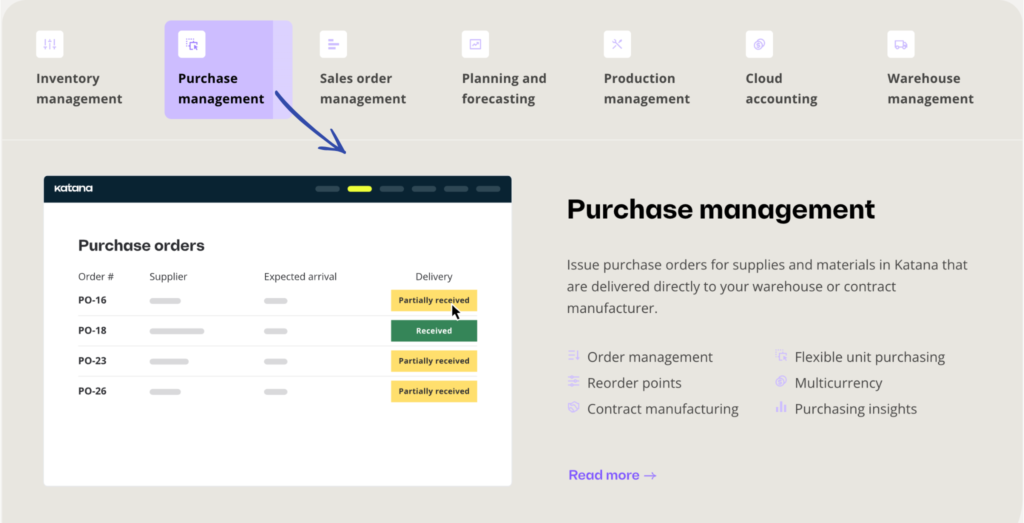Click Partially received badge for PO-26
This screenshot has width=1024, height=523.
(x=434, y=391)
